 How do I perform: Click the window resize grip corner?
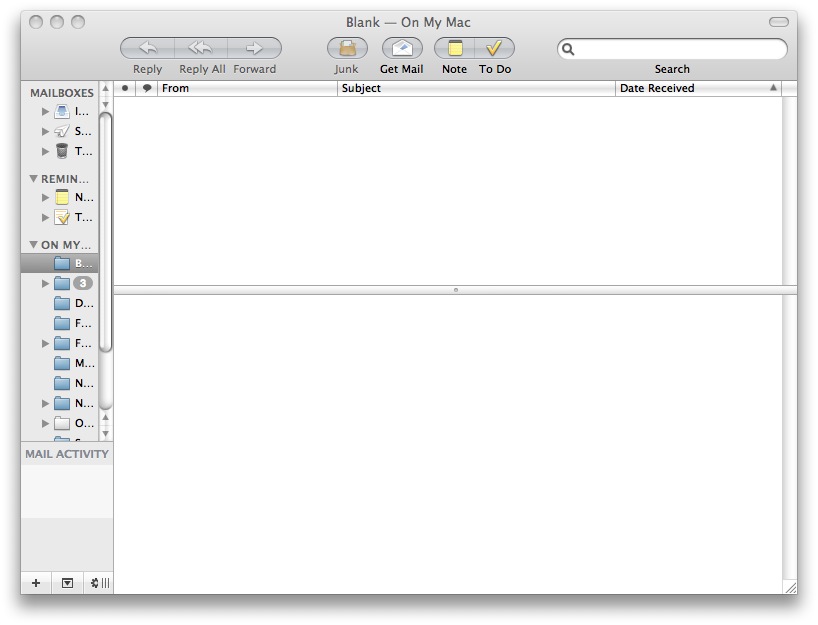(x=790, y=587)
